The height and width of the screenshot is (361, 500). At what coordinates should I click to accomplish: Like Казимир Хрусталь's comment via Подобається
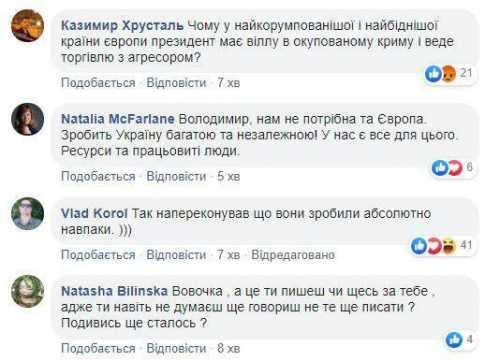pos(98,83)
